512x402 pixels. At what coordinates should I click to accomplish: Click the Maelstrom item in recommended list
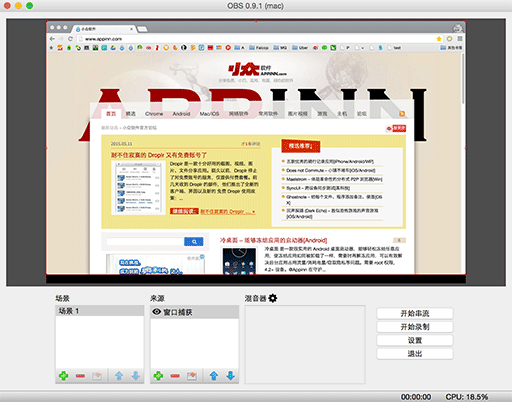334,179
